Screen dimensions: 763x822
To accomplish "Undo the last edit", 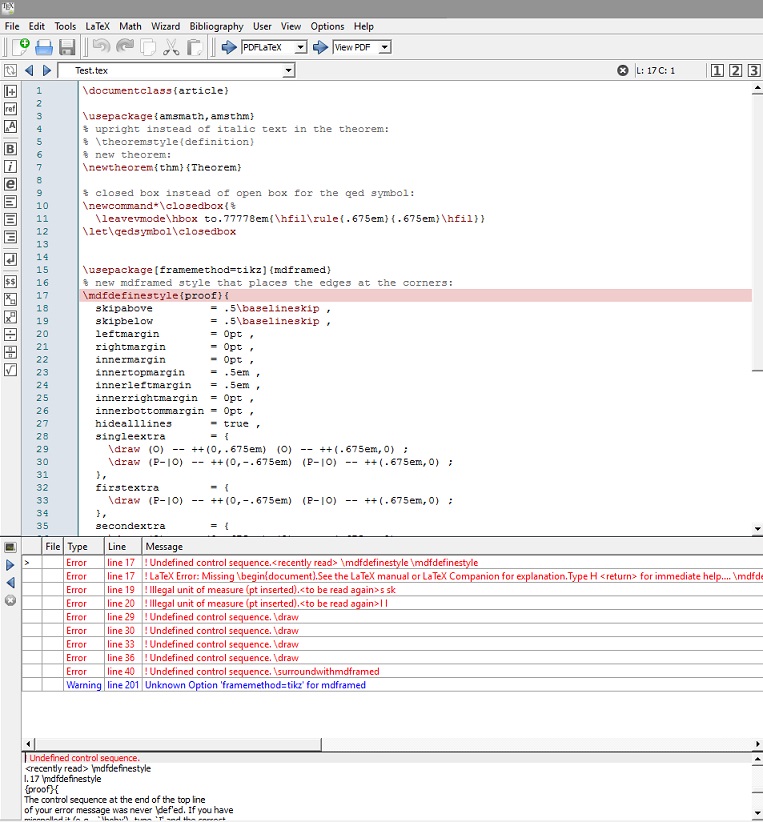I will pyautogui.click(x=101, y=47).
